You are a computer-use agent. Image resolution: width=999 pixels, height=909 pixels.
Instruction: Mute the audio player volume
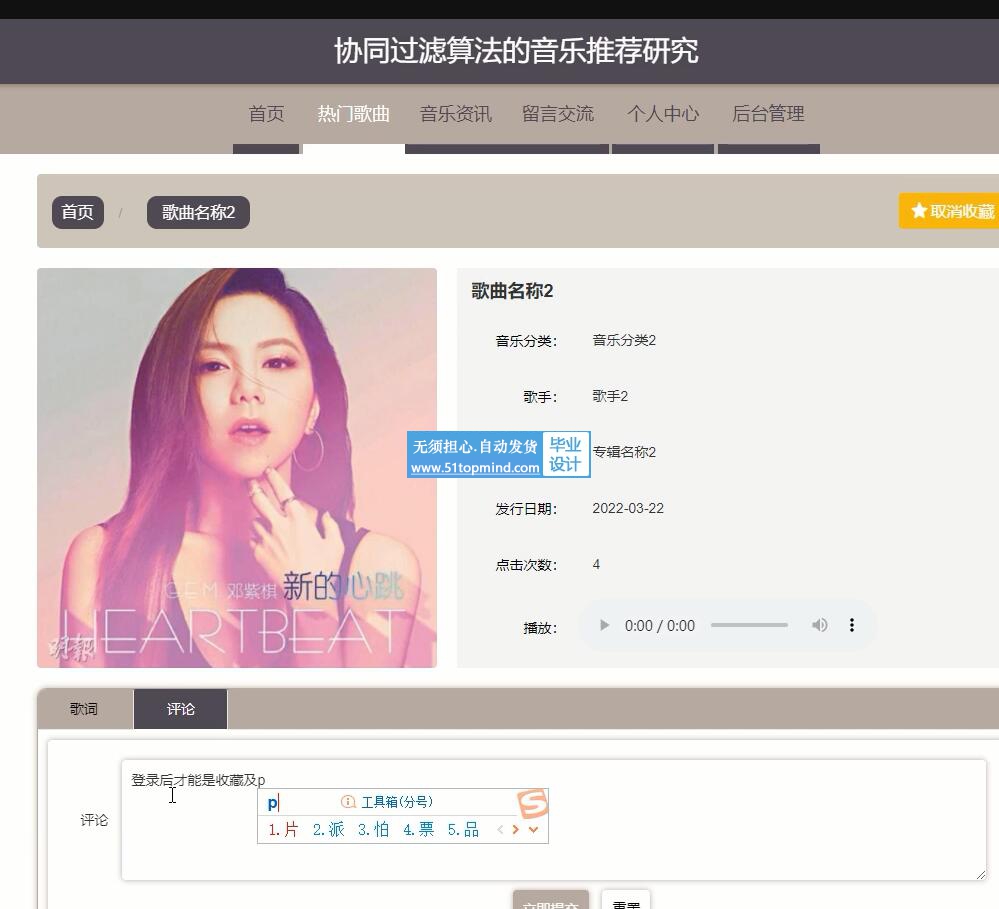pyautogui.click(x=819, y=626)
